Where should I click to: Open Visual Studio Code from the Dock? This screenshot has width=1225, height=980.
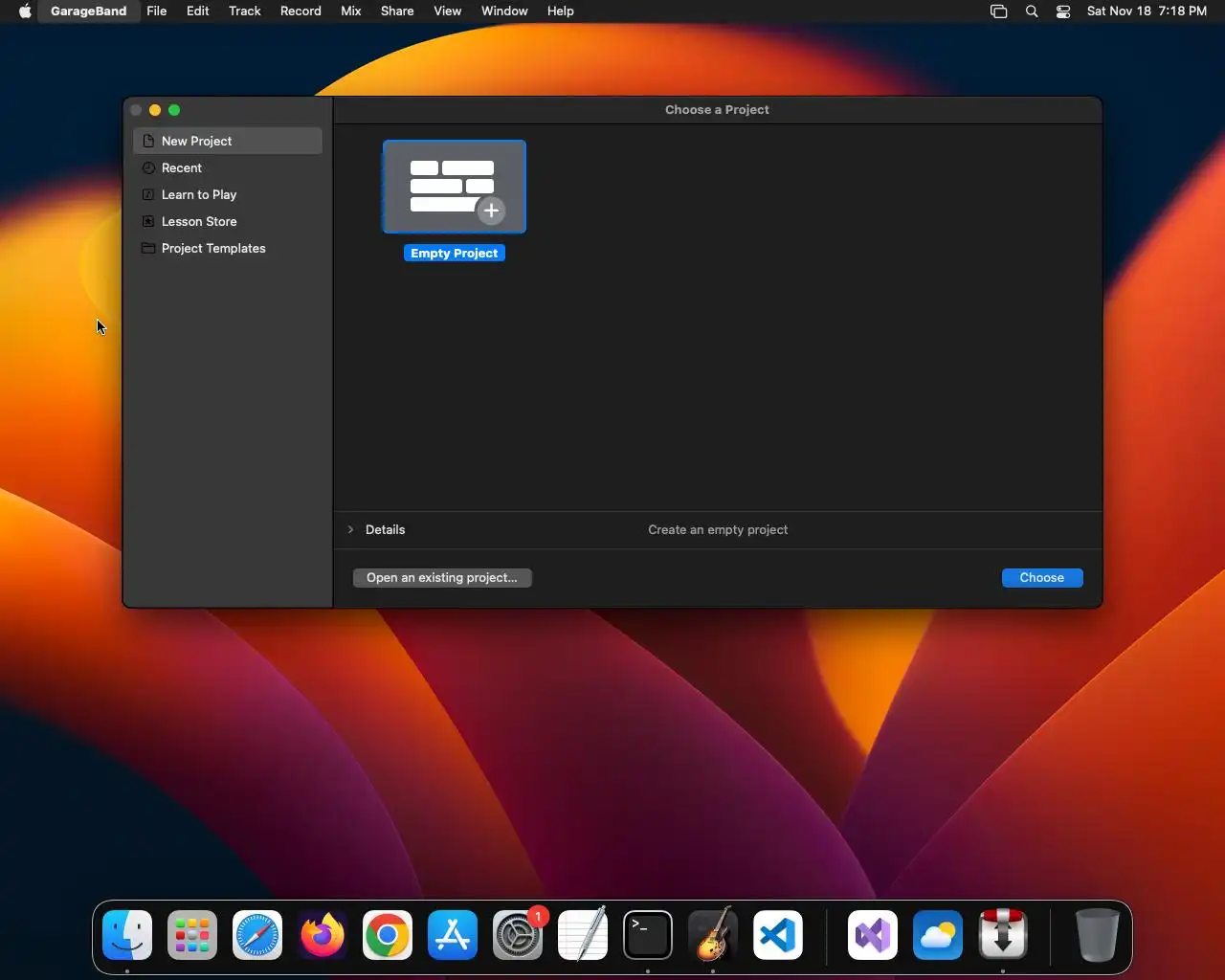[x=778, y=935]
